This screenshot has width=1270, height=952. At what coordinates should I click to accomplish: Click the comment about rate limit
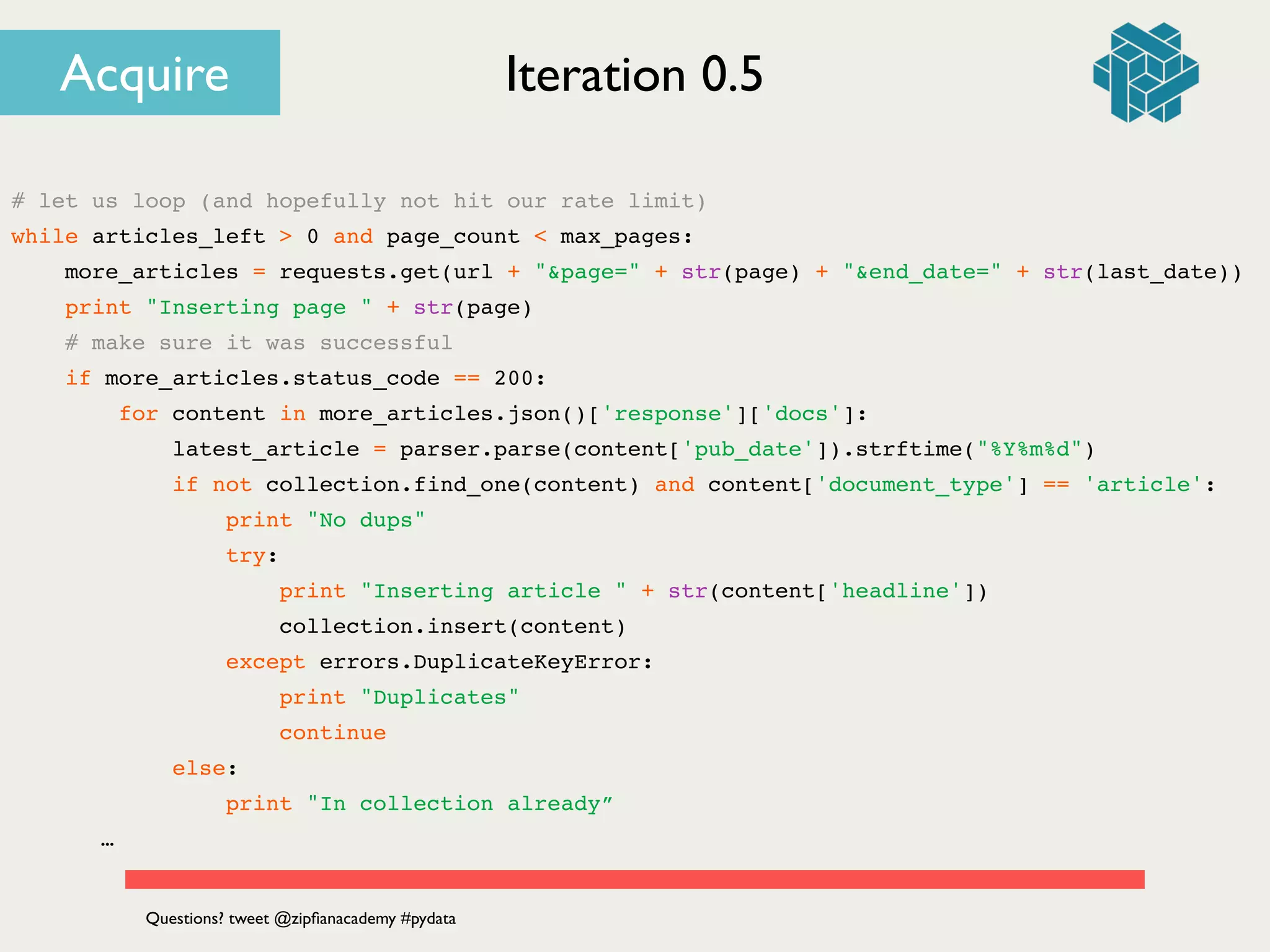point(358,201)
